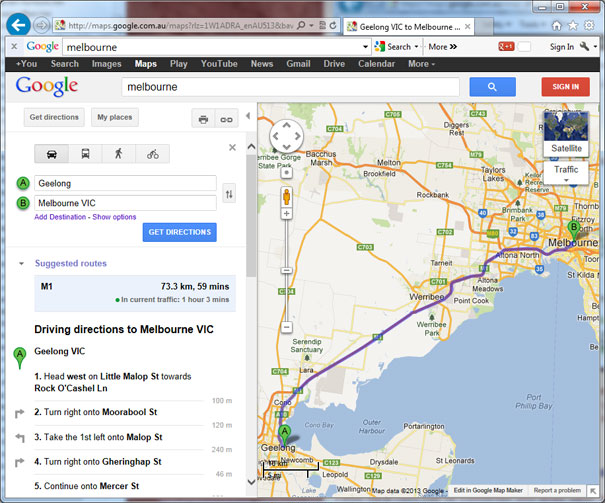Click Show options link
This screenshot has width=605, height=503.
[x=114, y=217]
